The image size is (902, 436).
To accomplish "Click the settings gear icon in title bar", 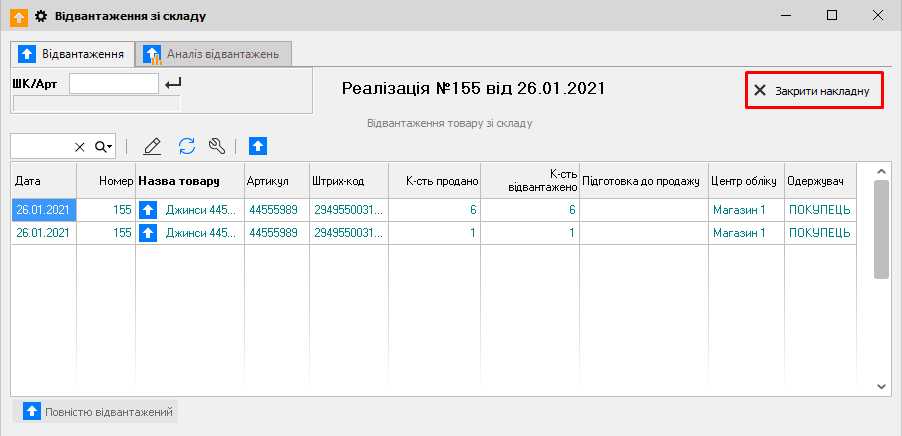I will (41, 16).
